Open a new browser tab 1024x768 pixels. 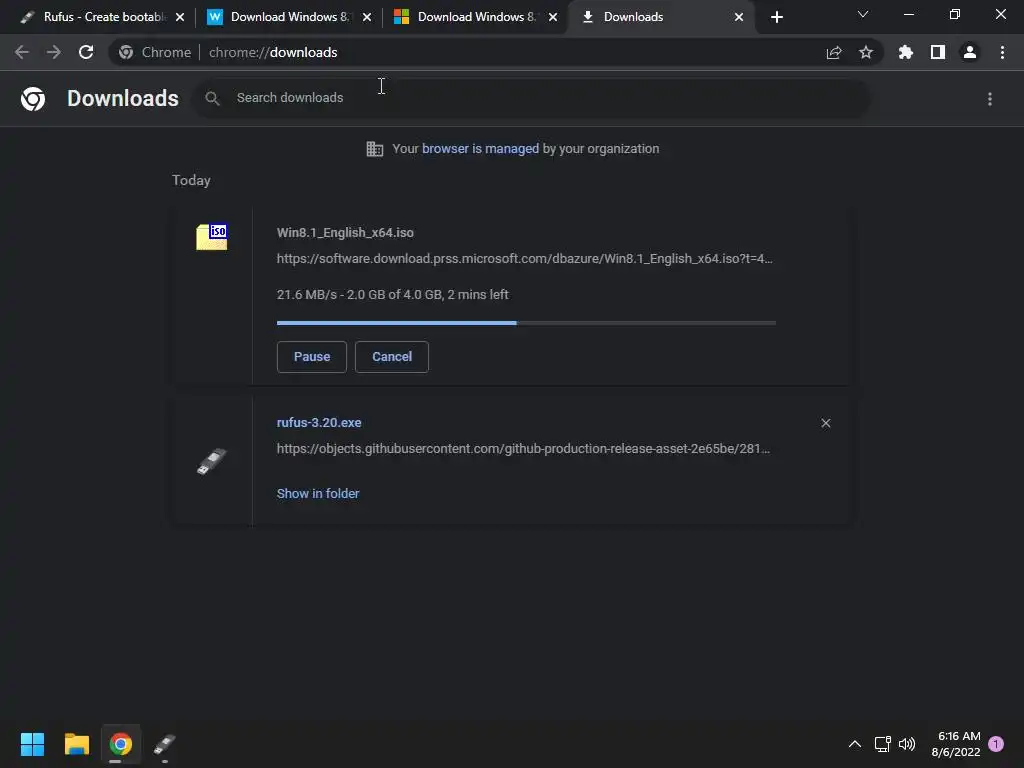click(776, 17)
